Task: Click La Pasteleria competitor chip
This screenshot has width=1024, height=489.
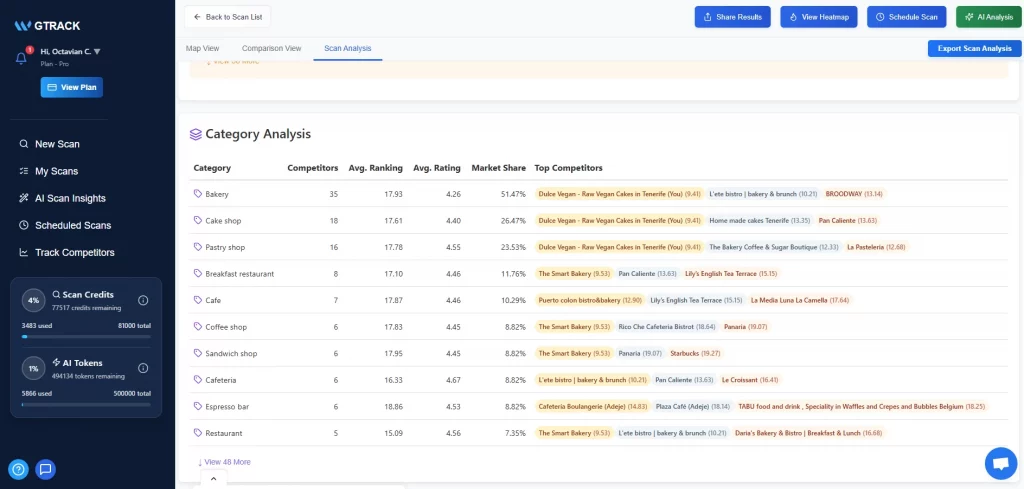Action: point(876,247)
